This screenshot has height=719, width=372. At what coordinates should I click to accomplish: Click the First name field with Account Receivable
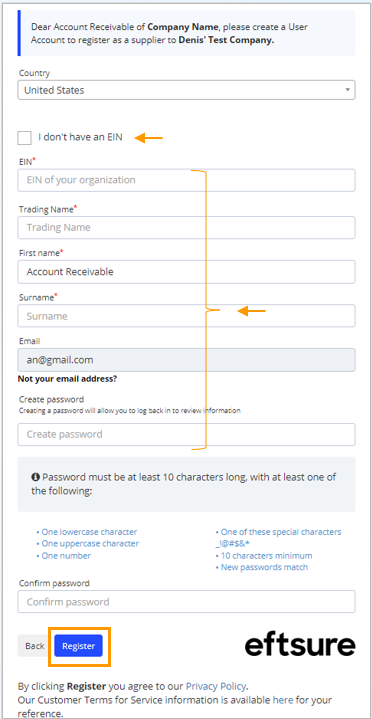(x=186, y=272)
